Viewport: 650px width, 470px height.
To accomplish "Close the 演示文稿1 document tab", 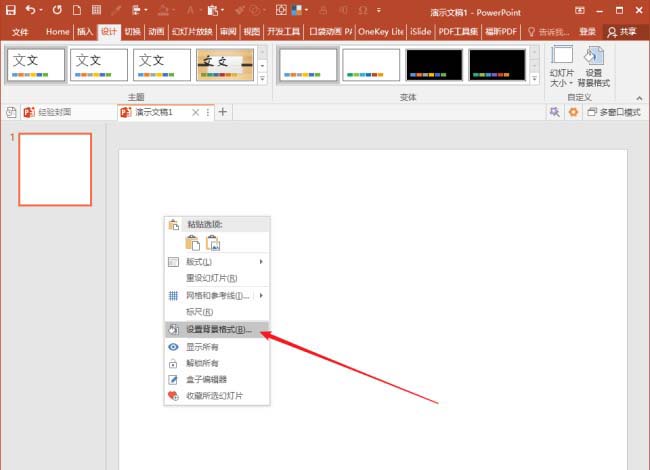I will click(x=195, y=112).
